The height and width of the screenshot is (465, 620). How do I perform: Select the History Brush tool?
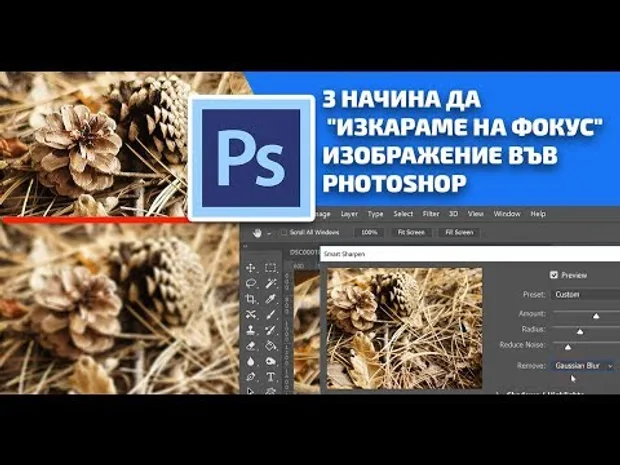[x=270, y=330]
